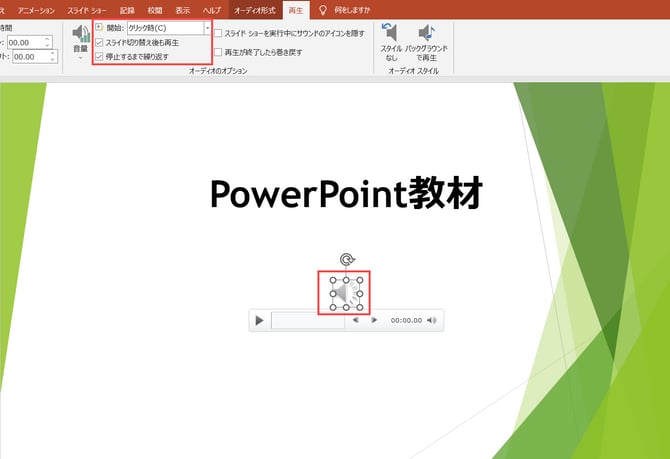The width and height of the screenshot is (670, 459).
Task: Toggle loop until stopped (停止するまで繰り返す) checkbox
Action: tap(99, 56)
